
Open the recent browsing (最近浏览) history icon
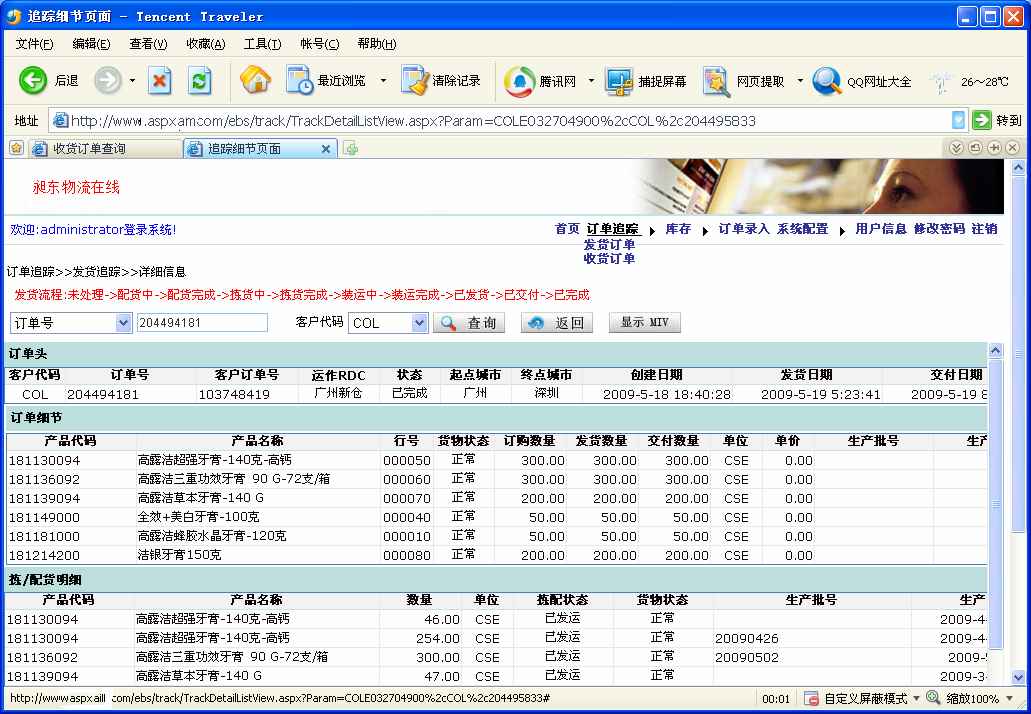tap(300, 81)
